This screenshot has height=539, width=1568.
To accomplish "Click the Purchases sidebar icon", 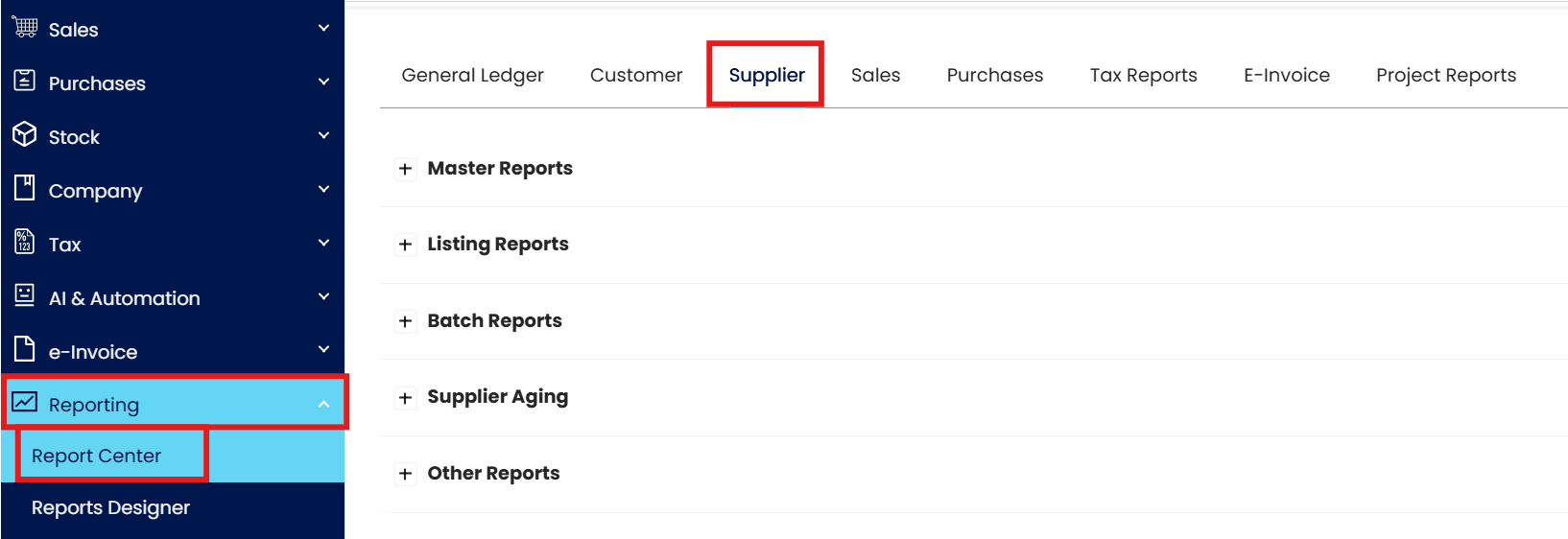I will 25,81.
